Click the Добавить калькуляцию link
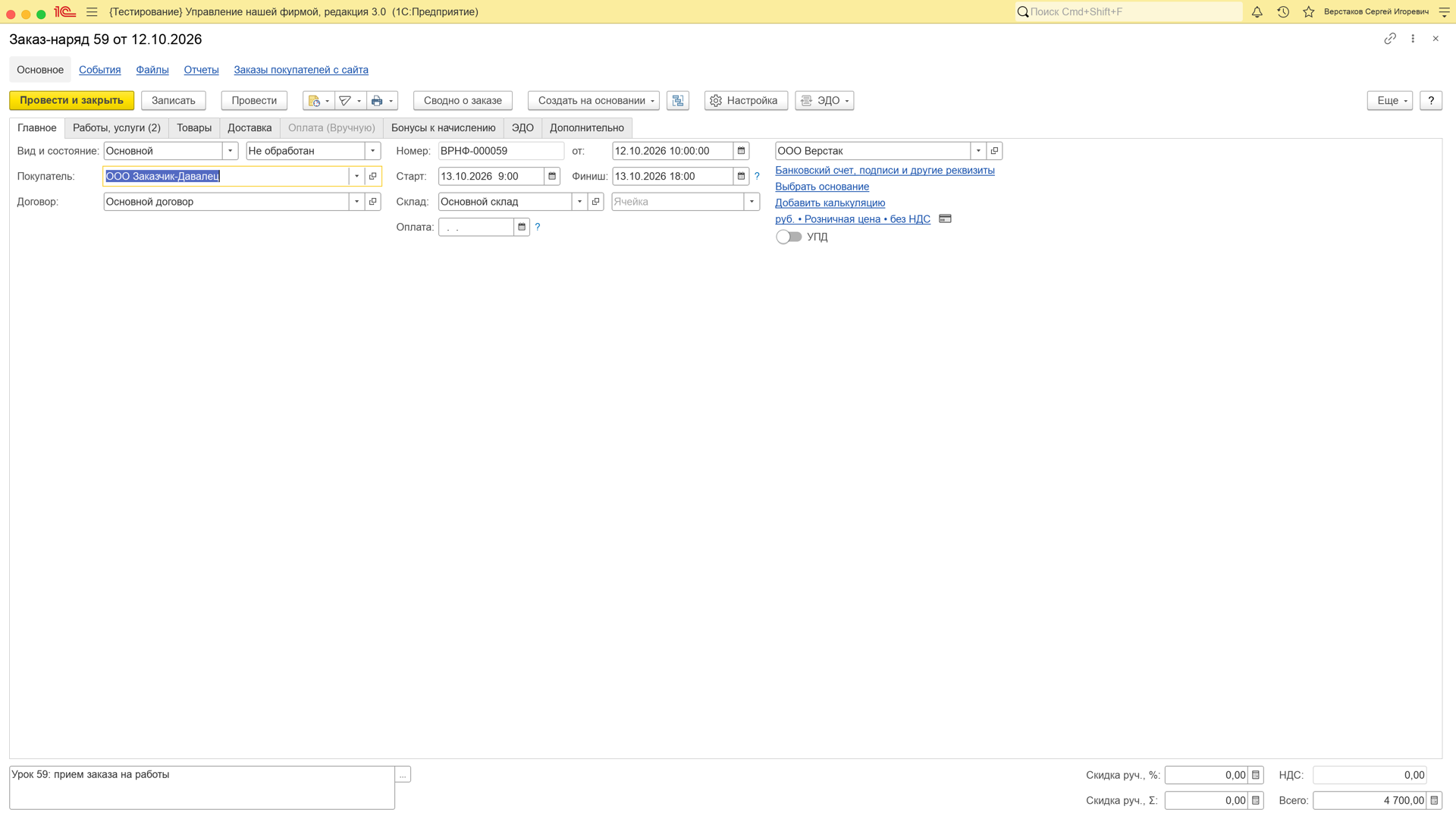This screenshot has width=1456, height=819. point(830,202)
